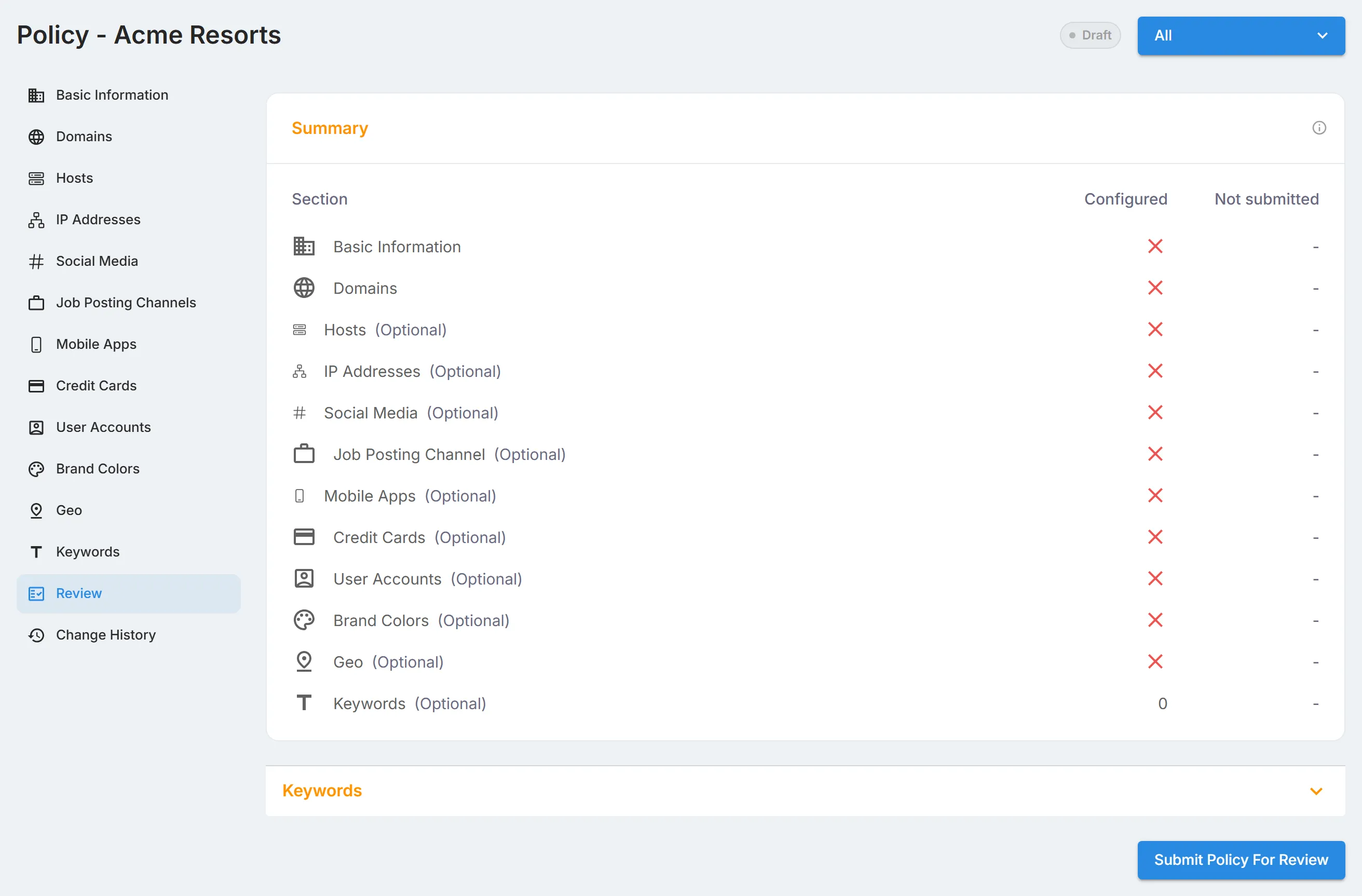Click the Change History clock icon in sidebar
Image resolution: width=1362 pixels, height=896 pixels.
tap(36, 635)
